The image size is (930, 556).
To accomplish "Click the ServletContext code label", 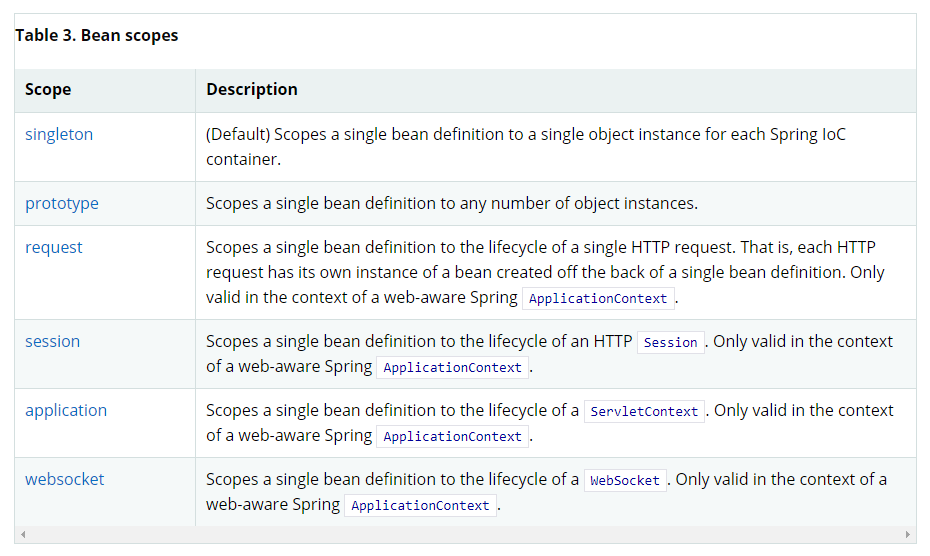I will [644, 411].
